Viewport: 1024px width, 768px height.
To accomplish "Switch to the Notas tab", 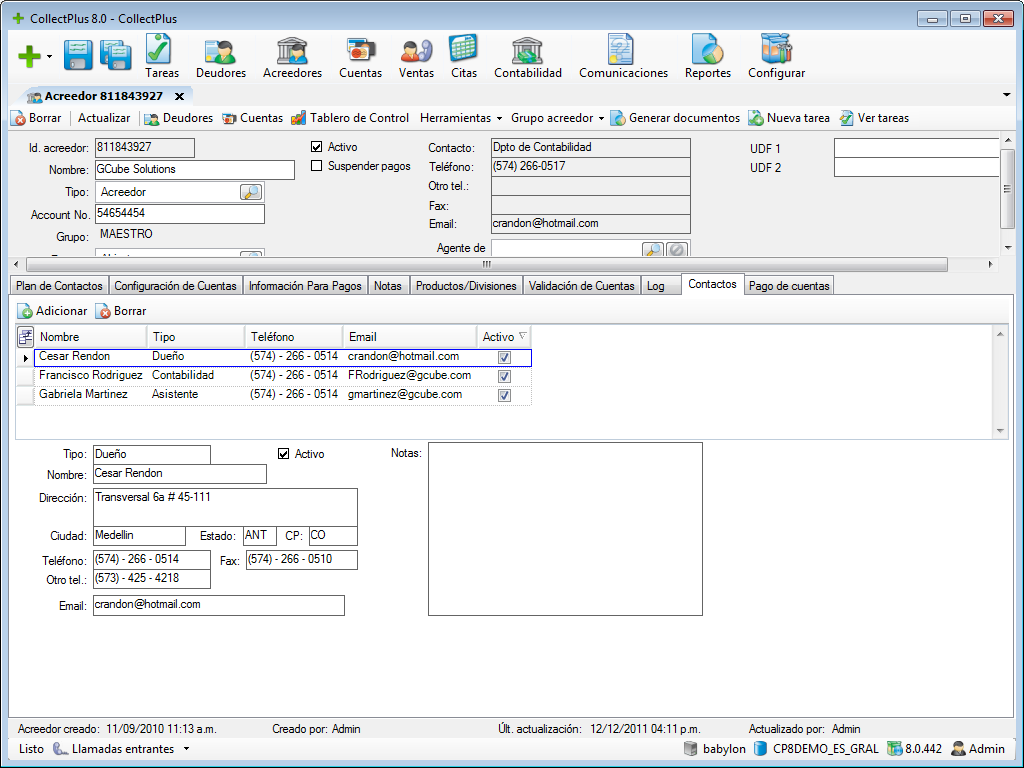I will [388, 284].
